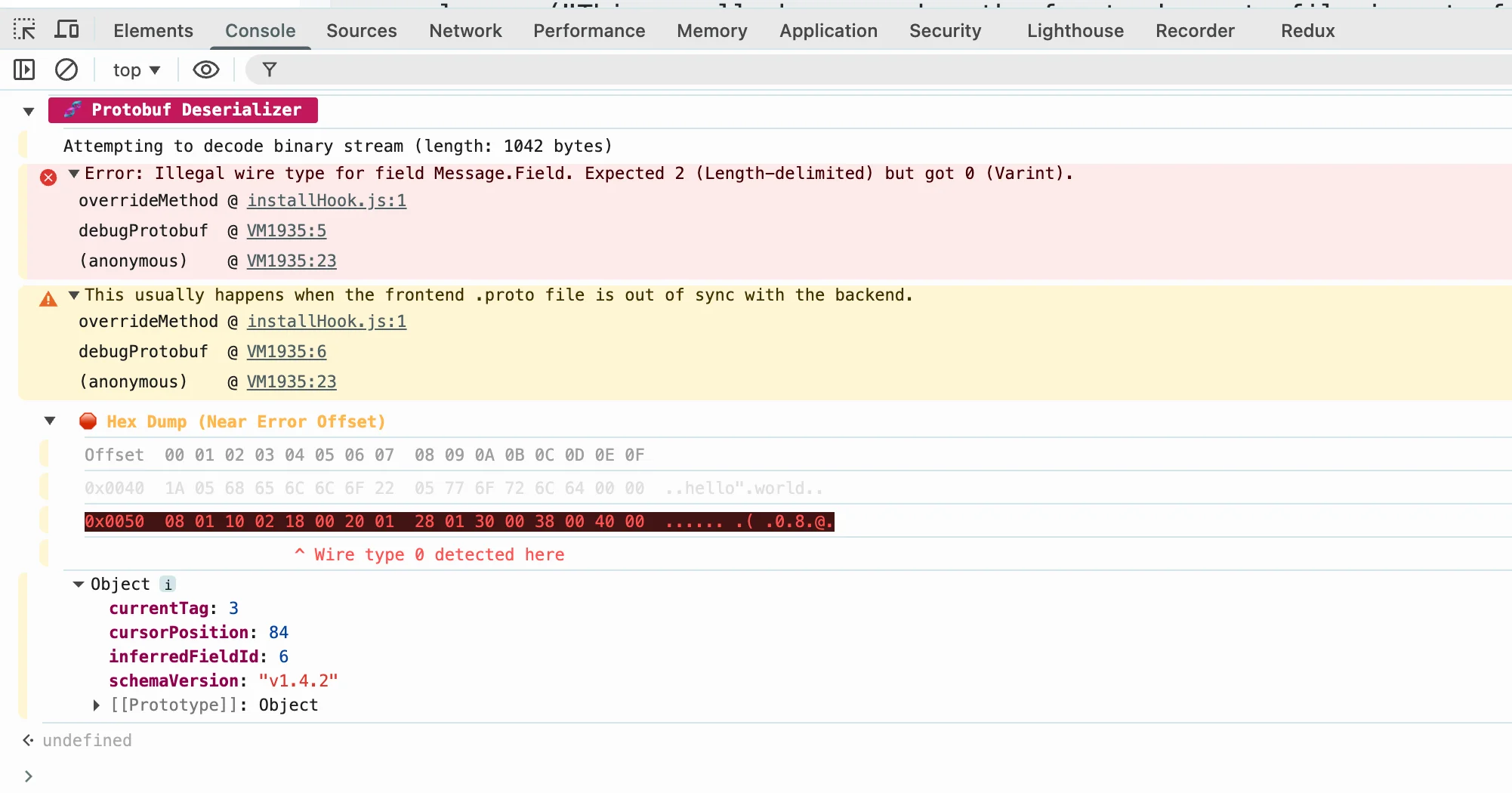This screenshot has width=1512, height=793.
Task: Select the Console tab
Action: [261, 31]
